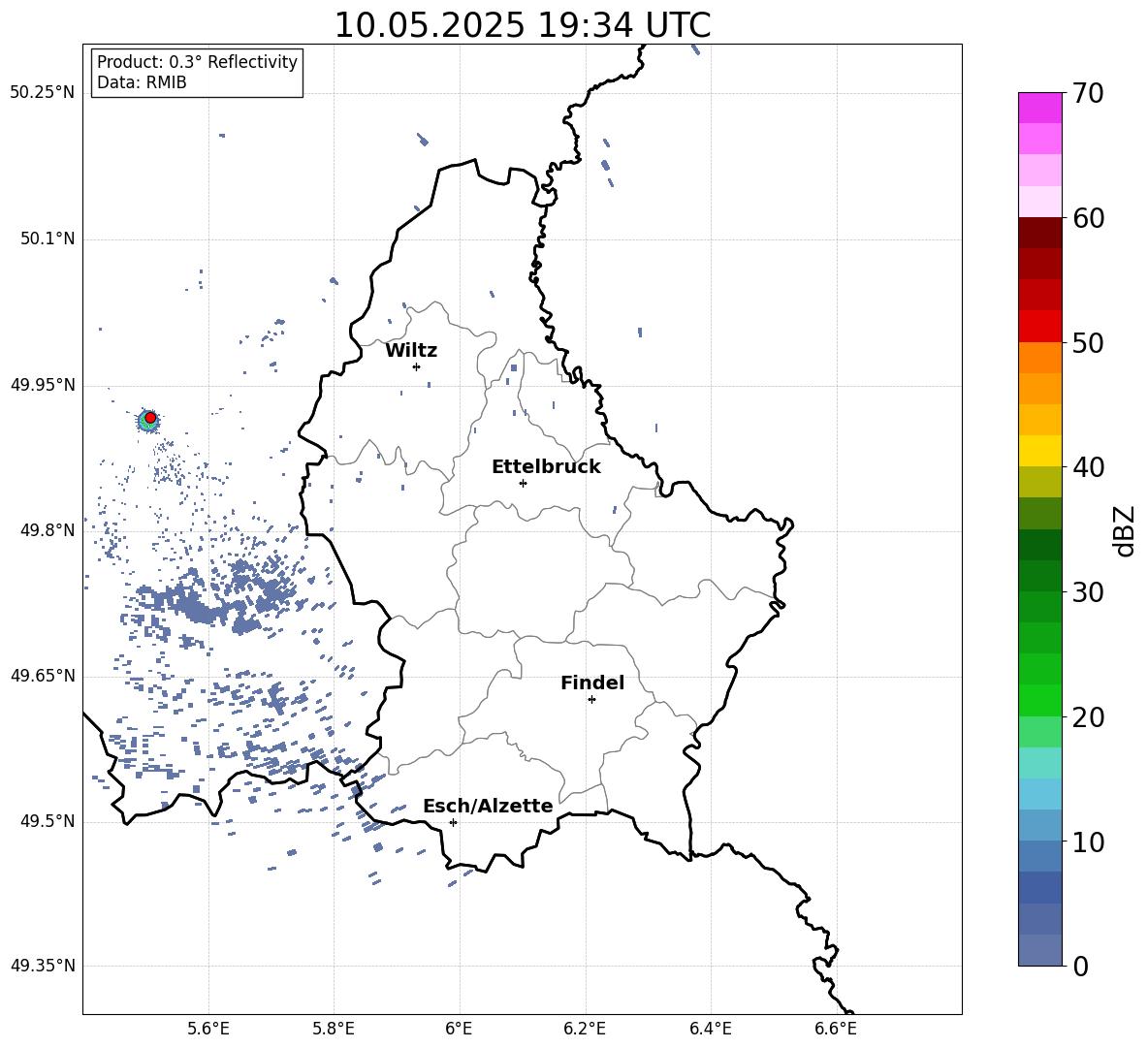
Task: Click the magenta top colorbar segment
Action: coord(1039,109)
